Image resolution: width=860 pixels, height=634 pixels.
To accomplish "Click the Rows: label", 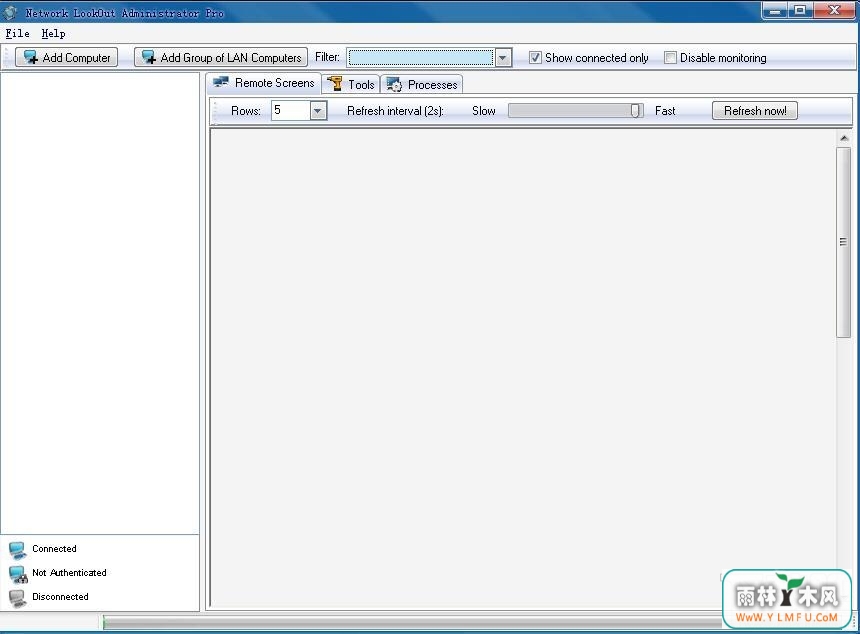I will (x=246, y=111).
